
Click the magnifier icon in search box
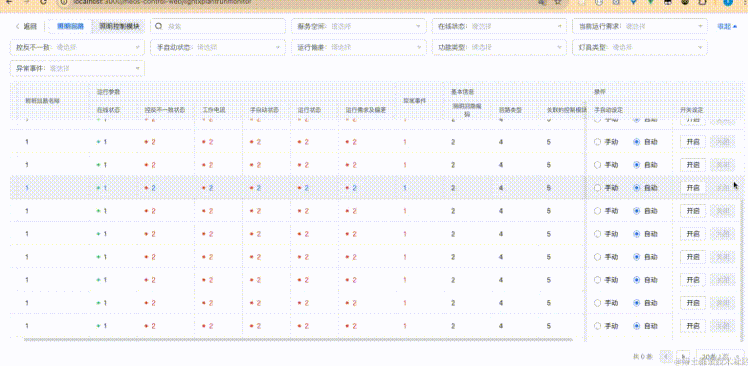click(x=160, y=26)
